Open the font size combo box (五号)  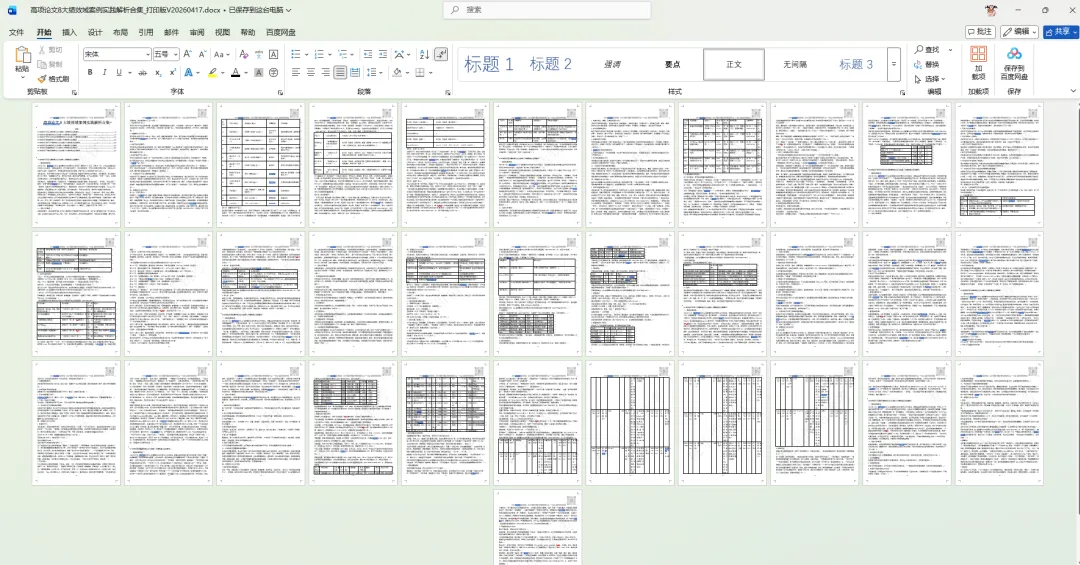point(165,54)
